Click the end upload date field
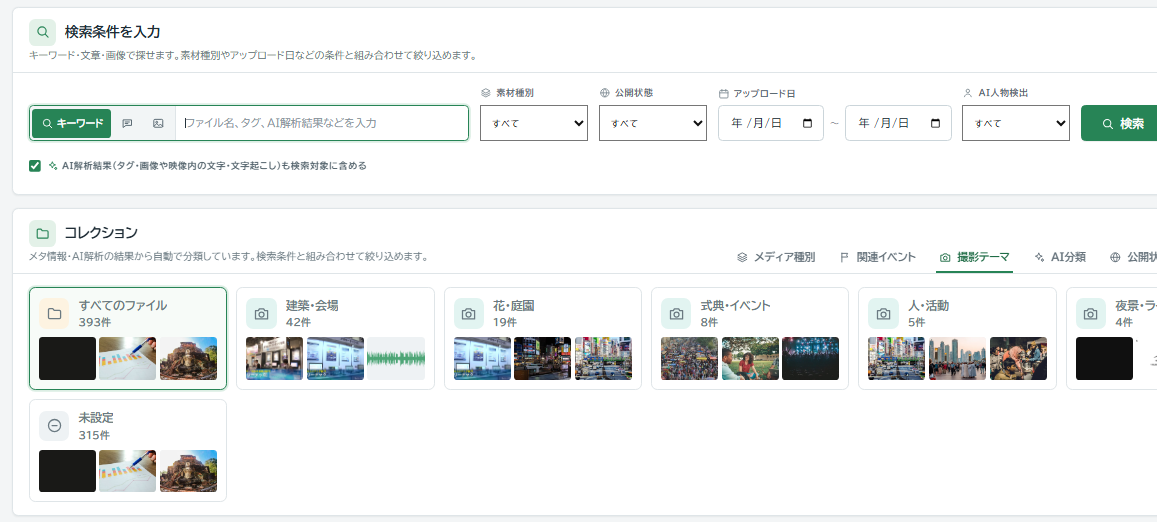The height and width of the screenshot is (522, 1157). click(898, 123)
